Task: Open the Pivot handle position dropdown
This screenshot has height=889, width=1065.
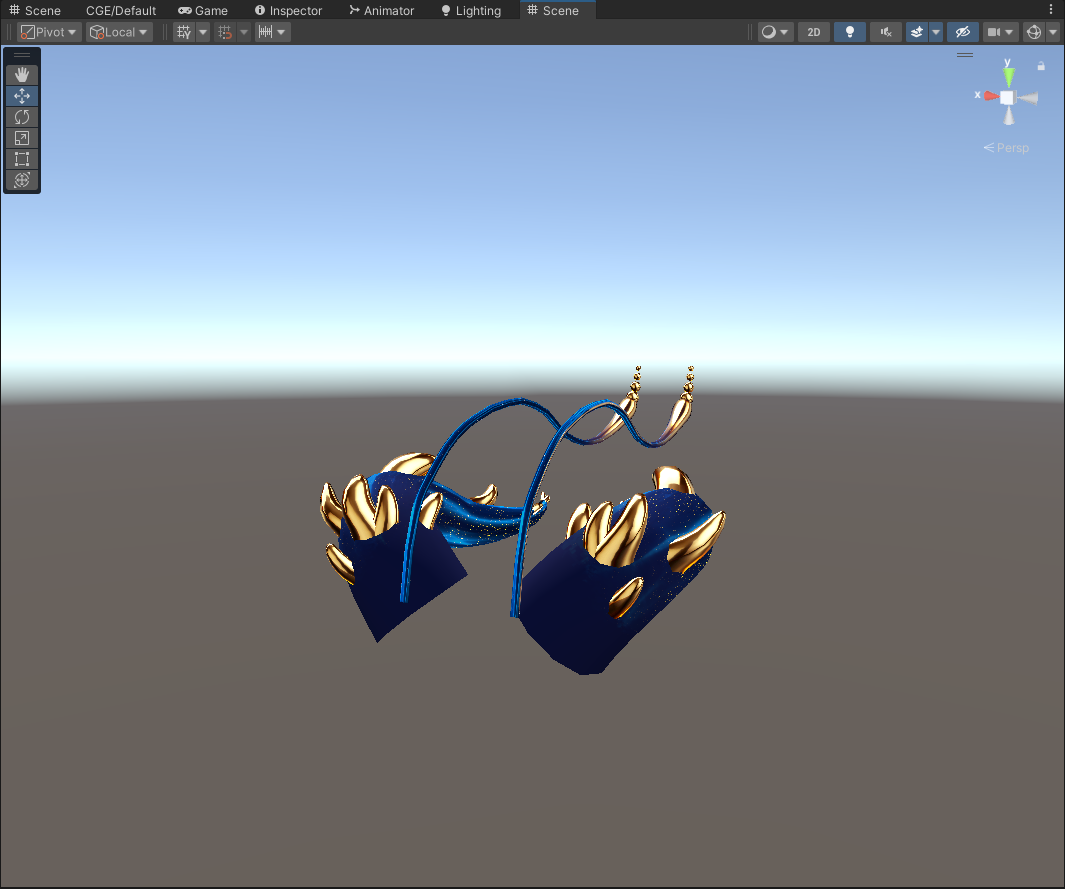Action: 49,32
